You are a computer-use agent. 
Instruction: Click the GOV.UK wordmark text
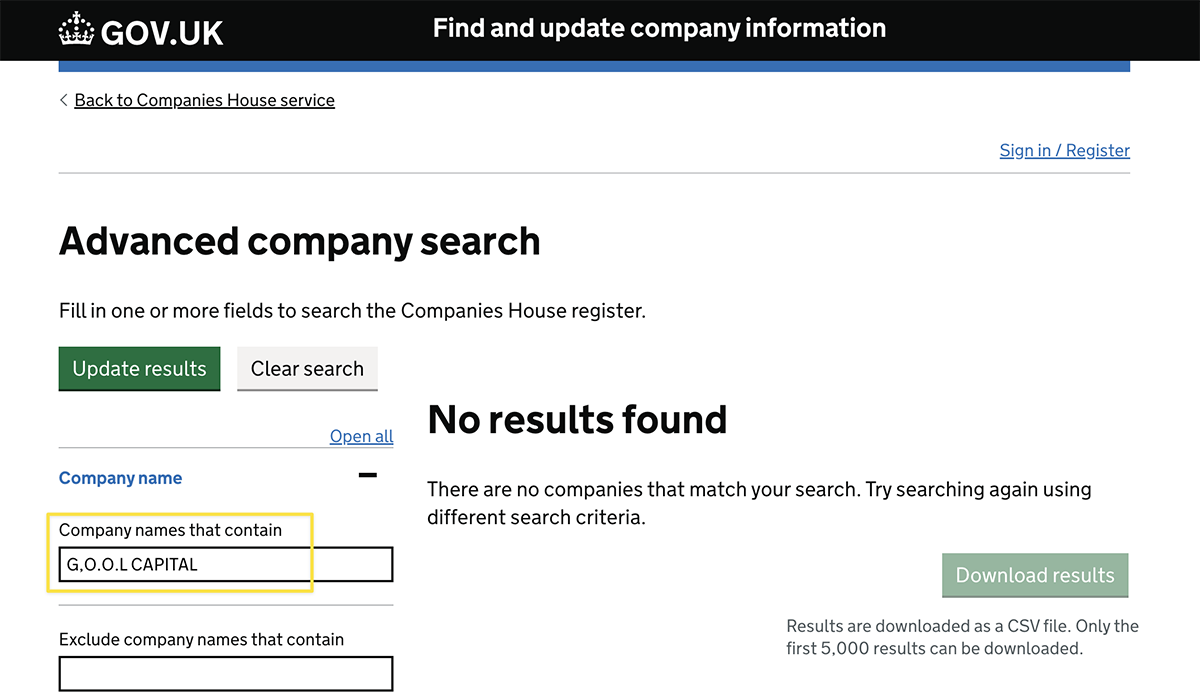[x=162, y=33]
